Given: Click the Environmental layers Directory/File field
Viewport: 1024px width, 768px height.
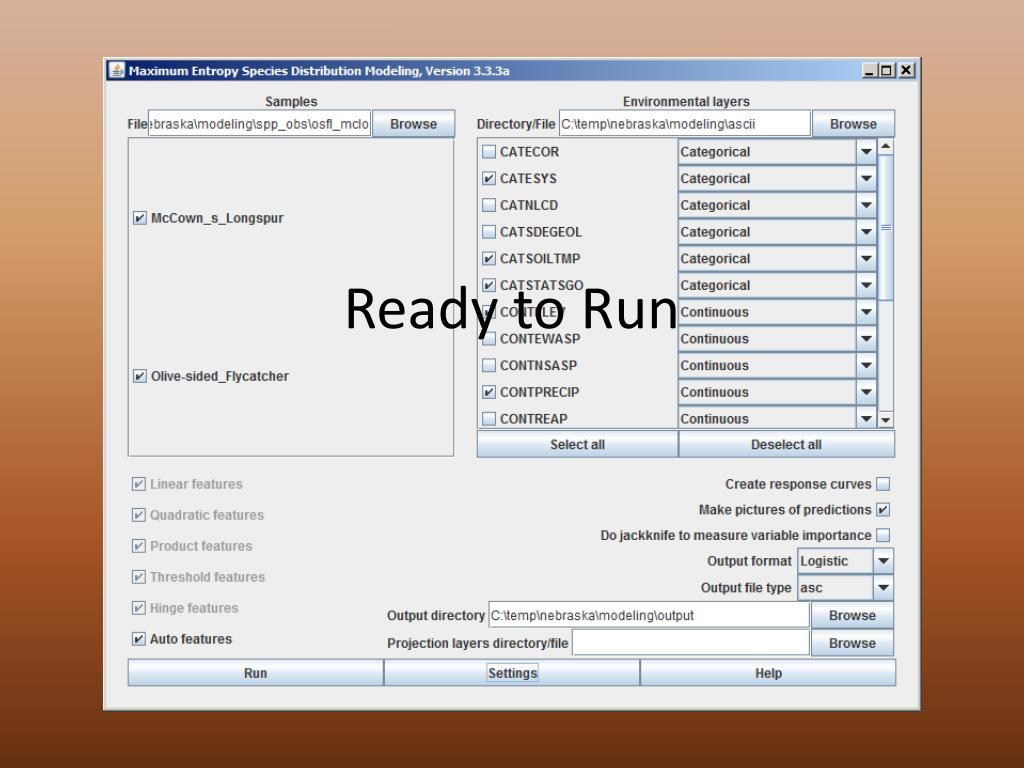Looking at the screenshot, I should pos(684,123).
